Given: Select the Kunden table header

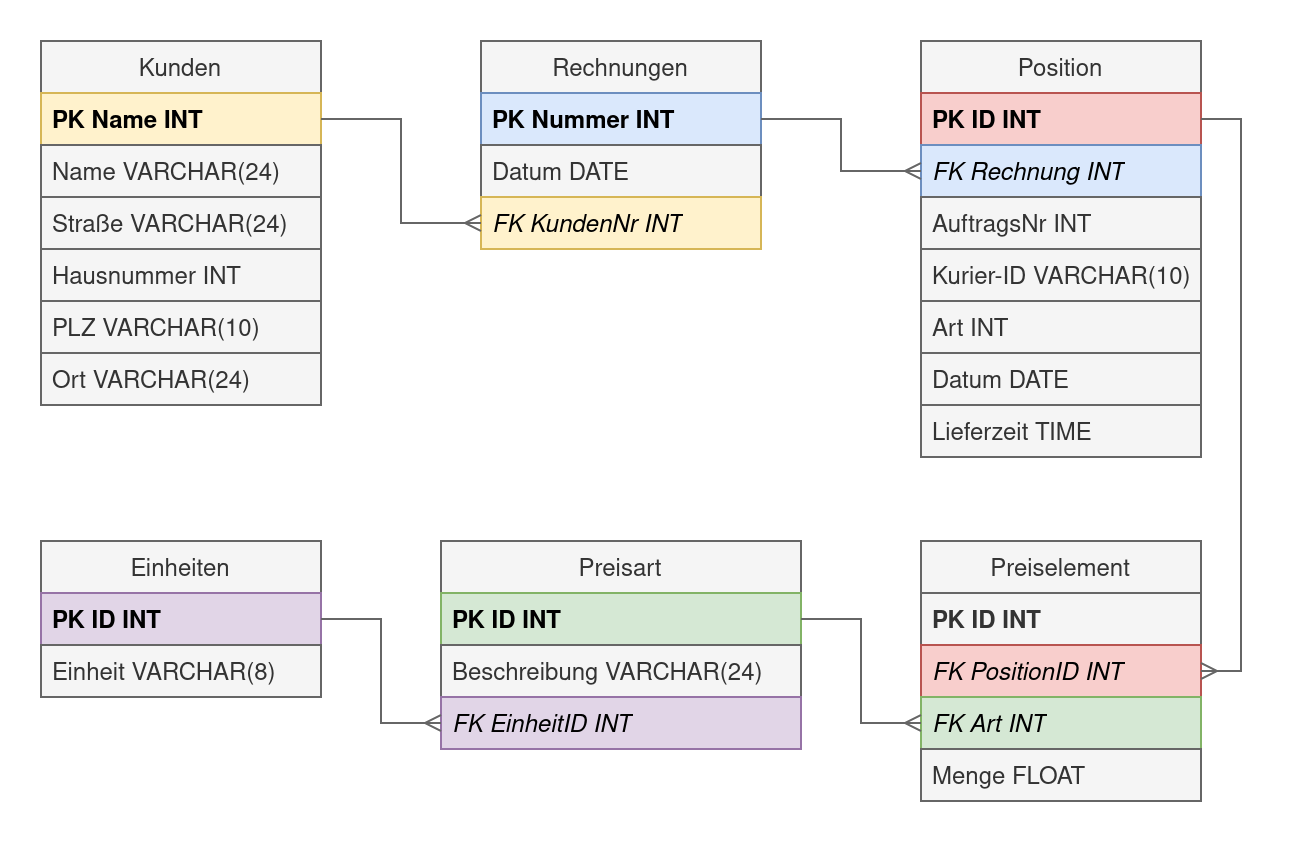Looking at the screenshot, I should [x=180, y=67].
